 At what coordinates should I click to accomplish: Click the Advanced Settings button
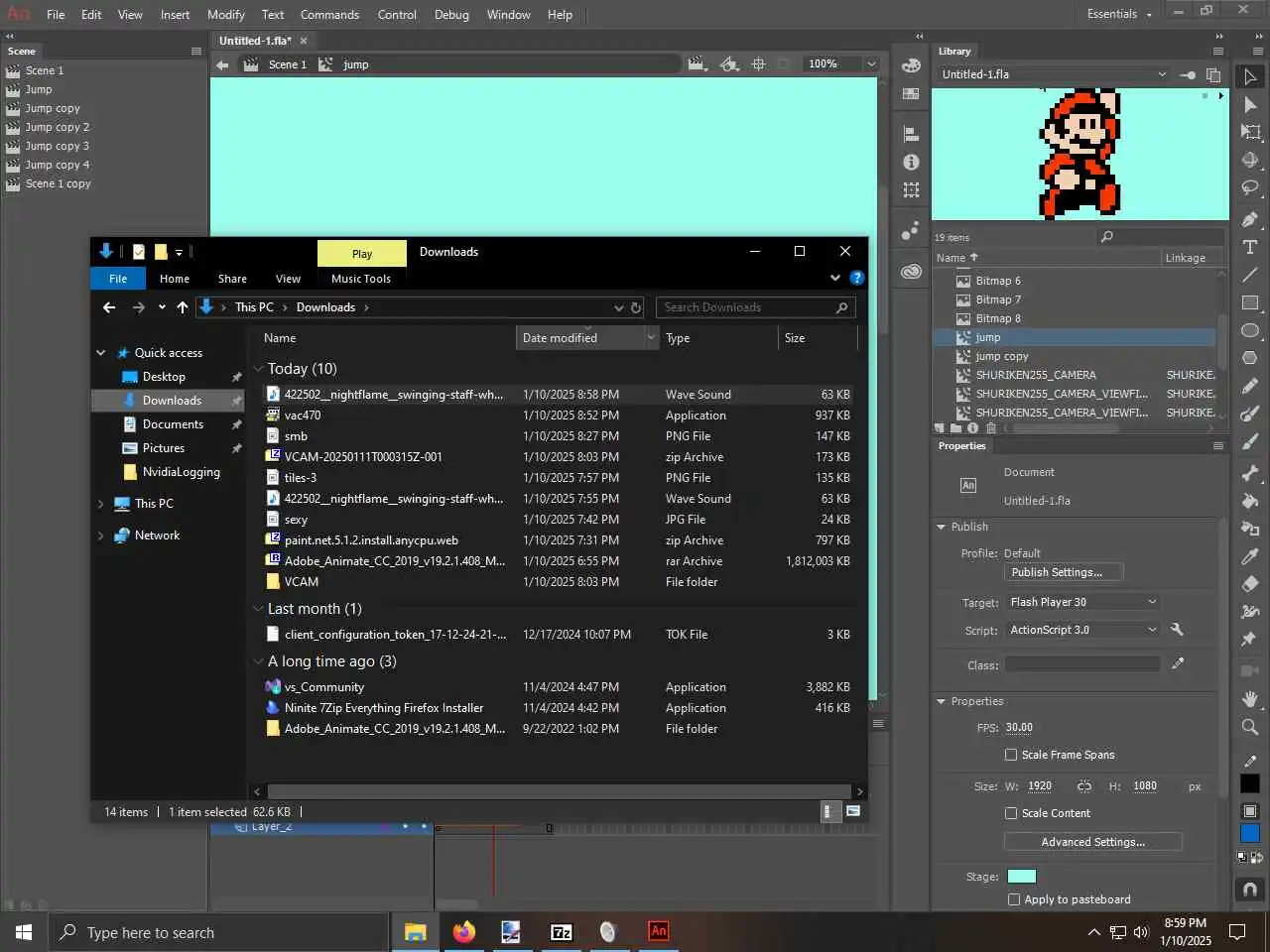(1092, 842)
